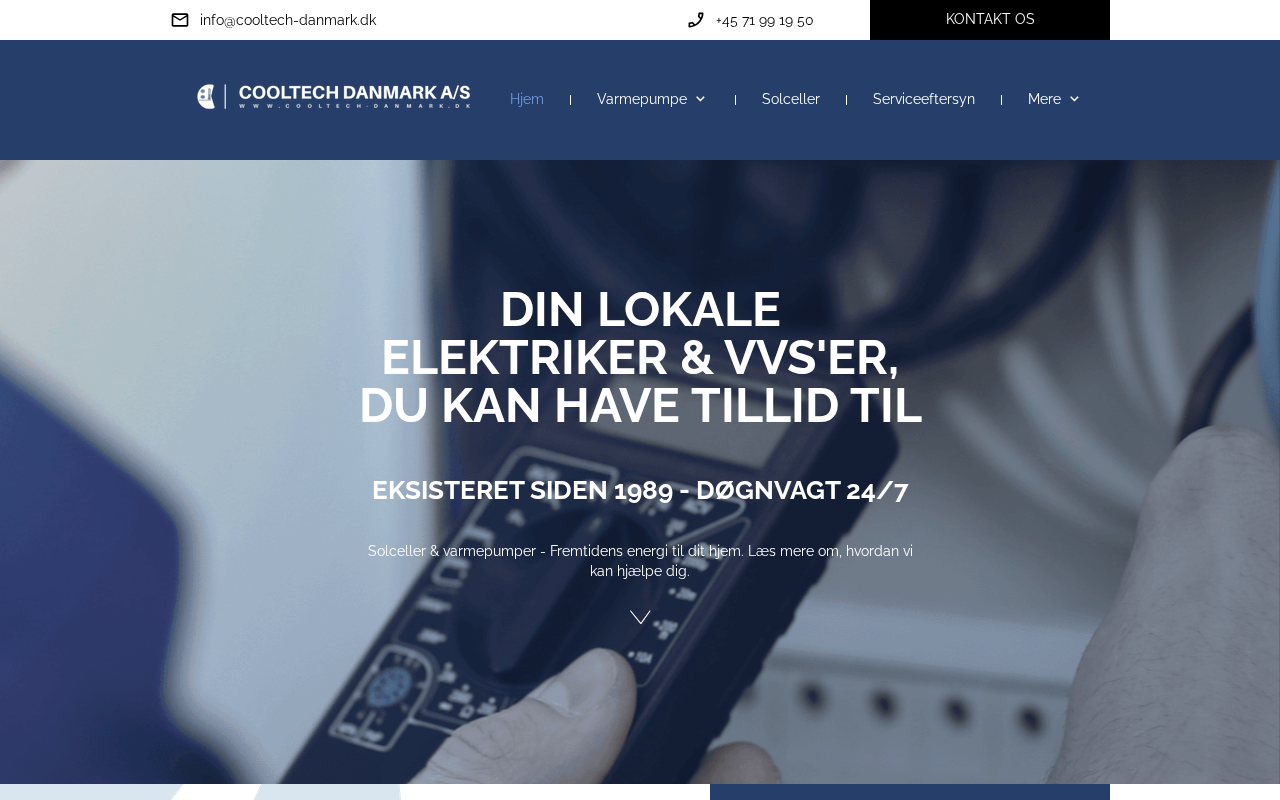This screenshot has width=1280, height=800.
Task: Click the white down-arrow in the hero
Action: coord(640,617)
